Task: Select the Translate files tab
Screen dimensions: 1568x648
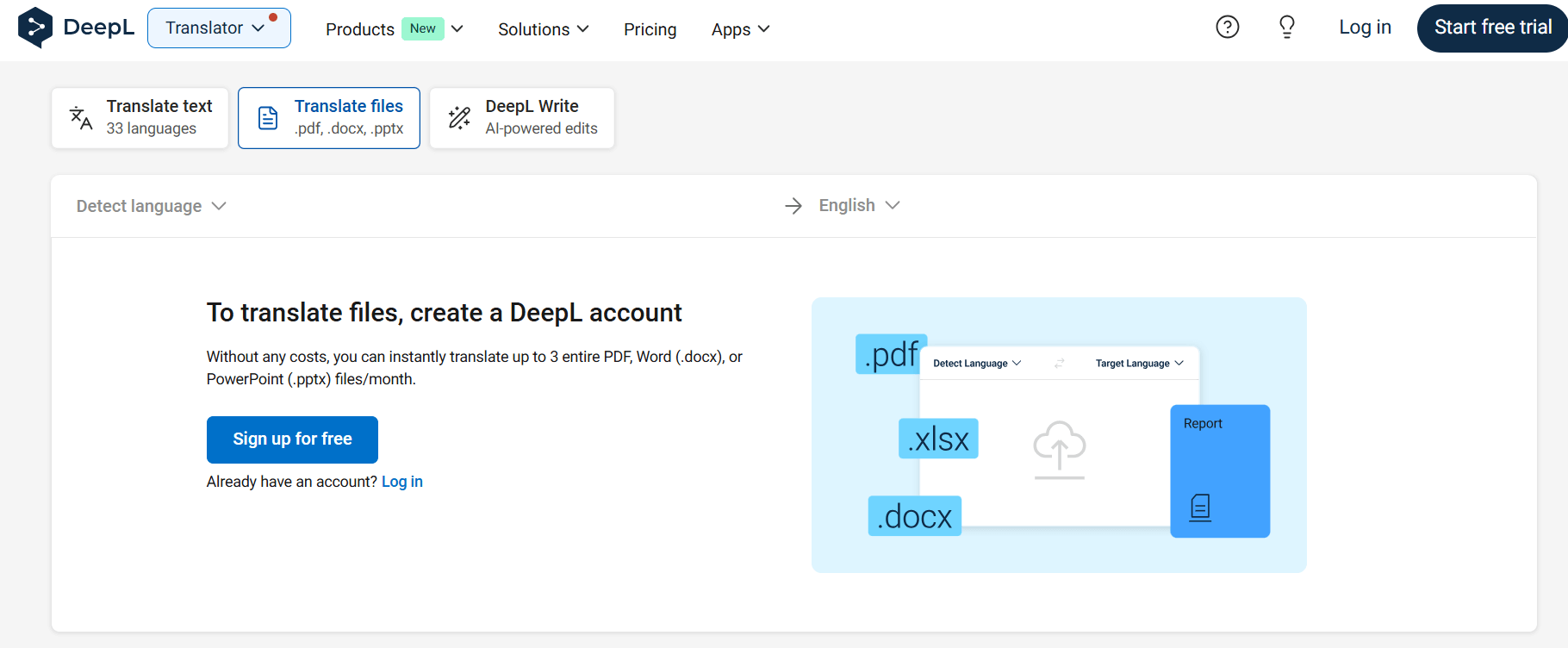Action: (329, 118)
